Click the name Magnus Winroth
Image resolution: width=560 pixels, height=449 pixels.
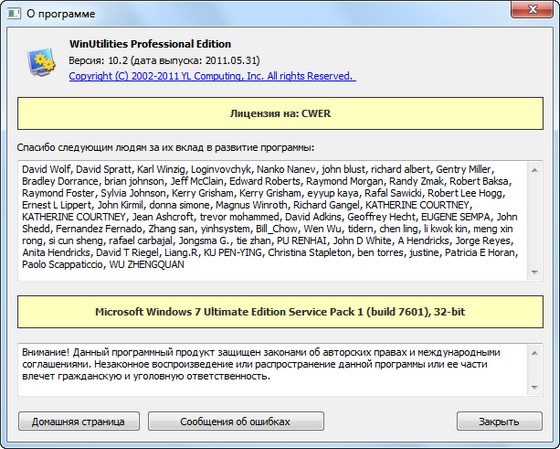click(x=251, y=205)
